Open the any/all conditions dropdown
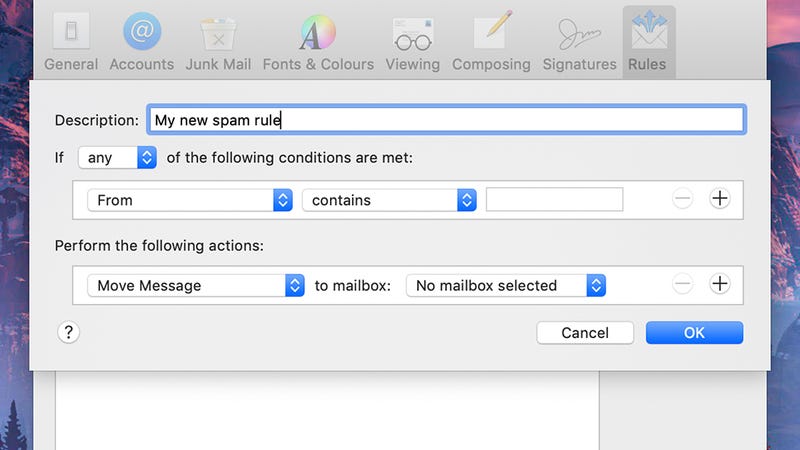The image size is (800, 450). point(117,158)
